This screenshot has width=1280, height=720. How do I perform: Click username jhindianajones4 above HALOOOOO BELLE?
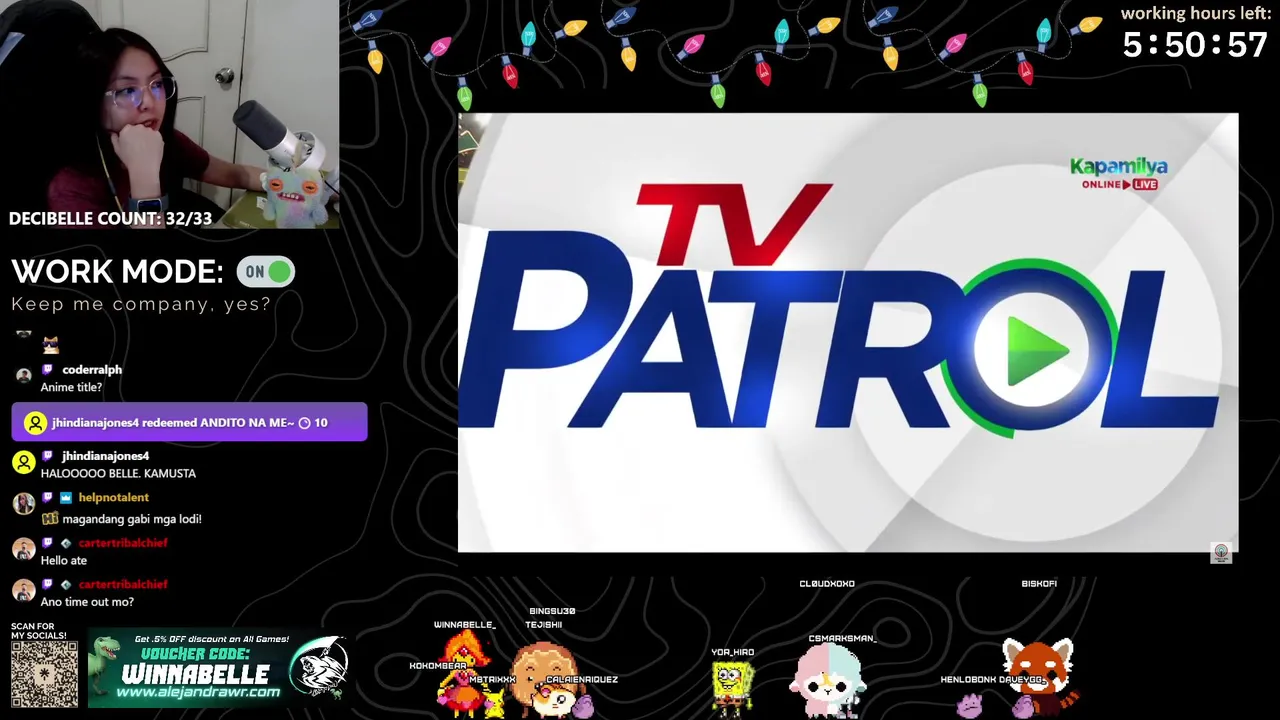point(105,456)
